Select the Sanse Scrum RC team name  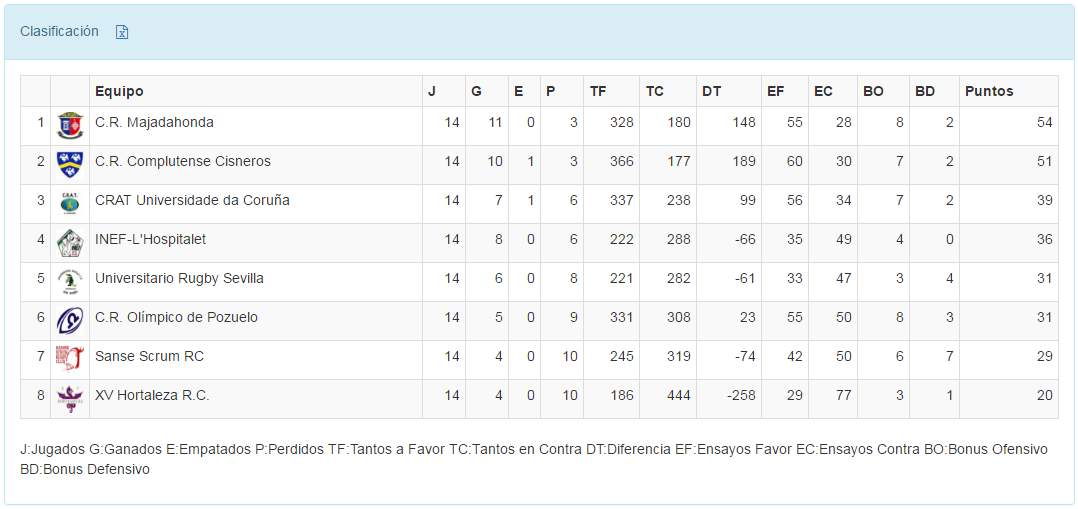[x=149, y=357]
